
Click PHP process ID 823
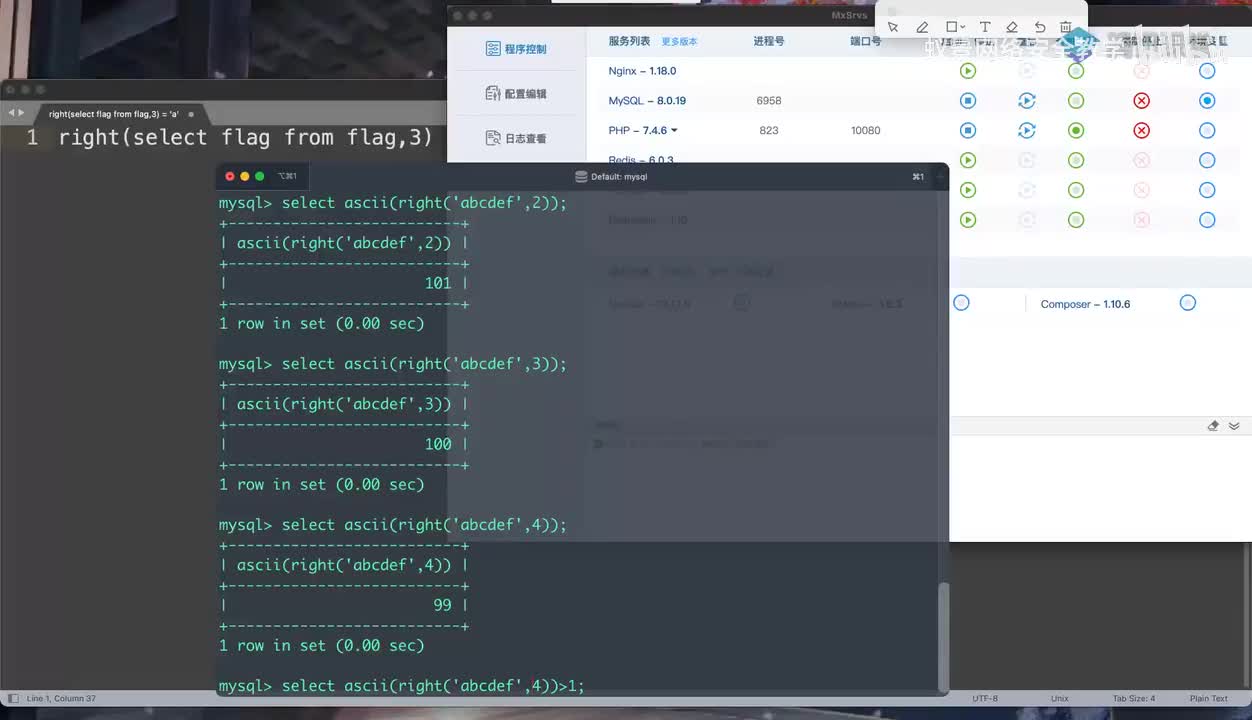(x=769, y=131)
